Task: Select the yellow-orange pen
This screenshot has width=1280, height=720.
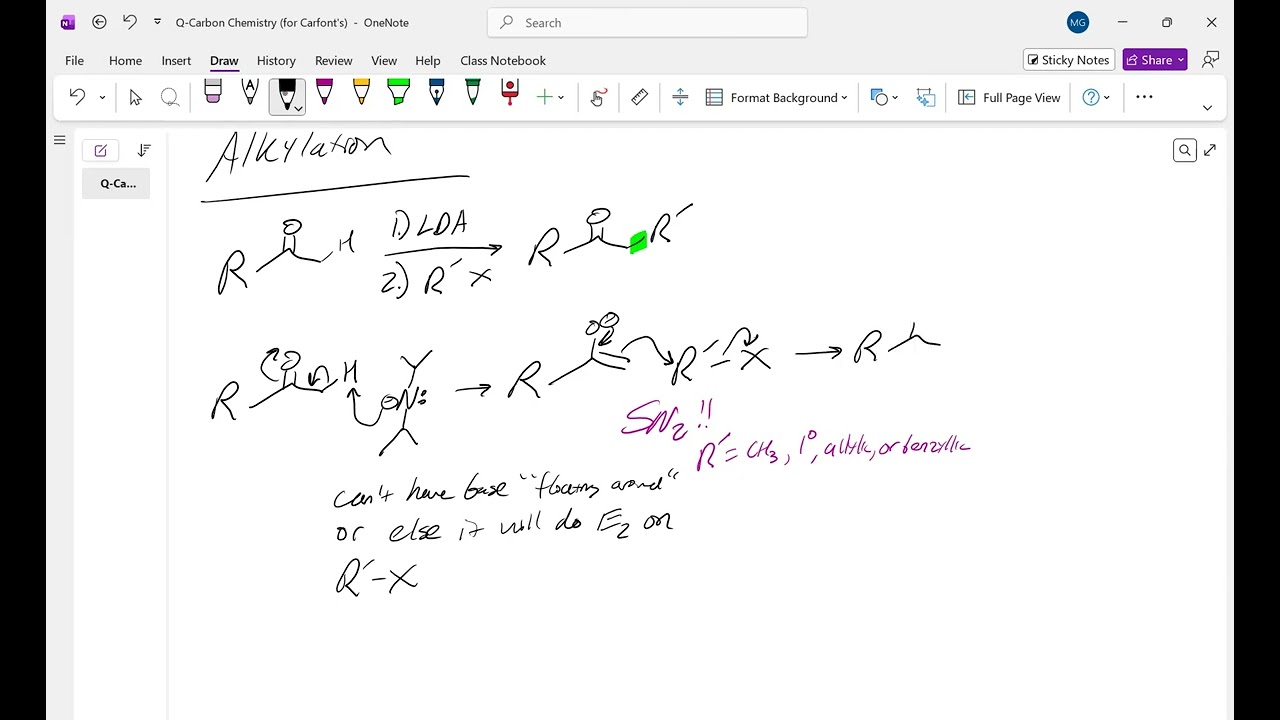Action: click(x=361, y=93)
